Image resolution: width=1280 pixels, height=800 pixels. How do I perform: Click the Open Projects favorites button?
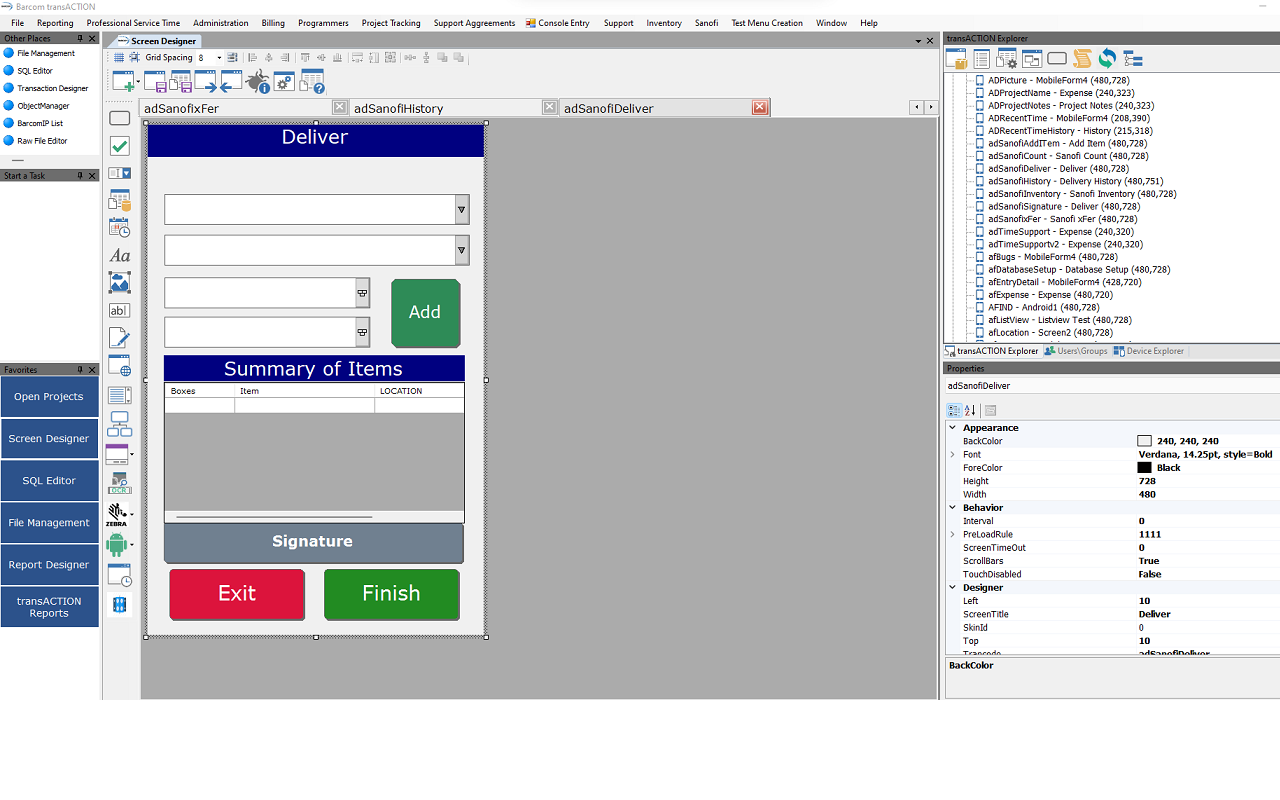[49, 397]
